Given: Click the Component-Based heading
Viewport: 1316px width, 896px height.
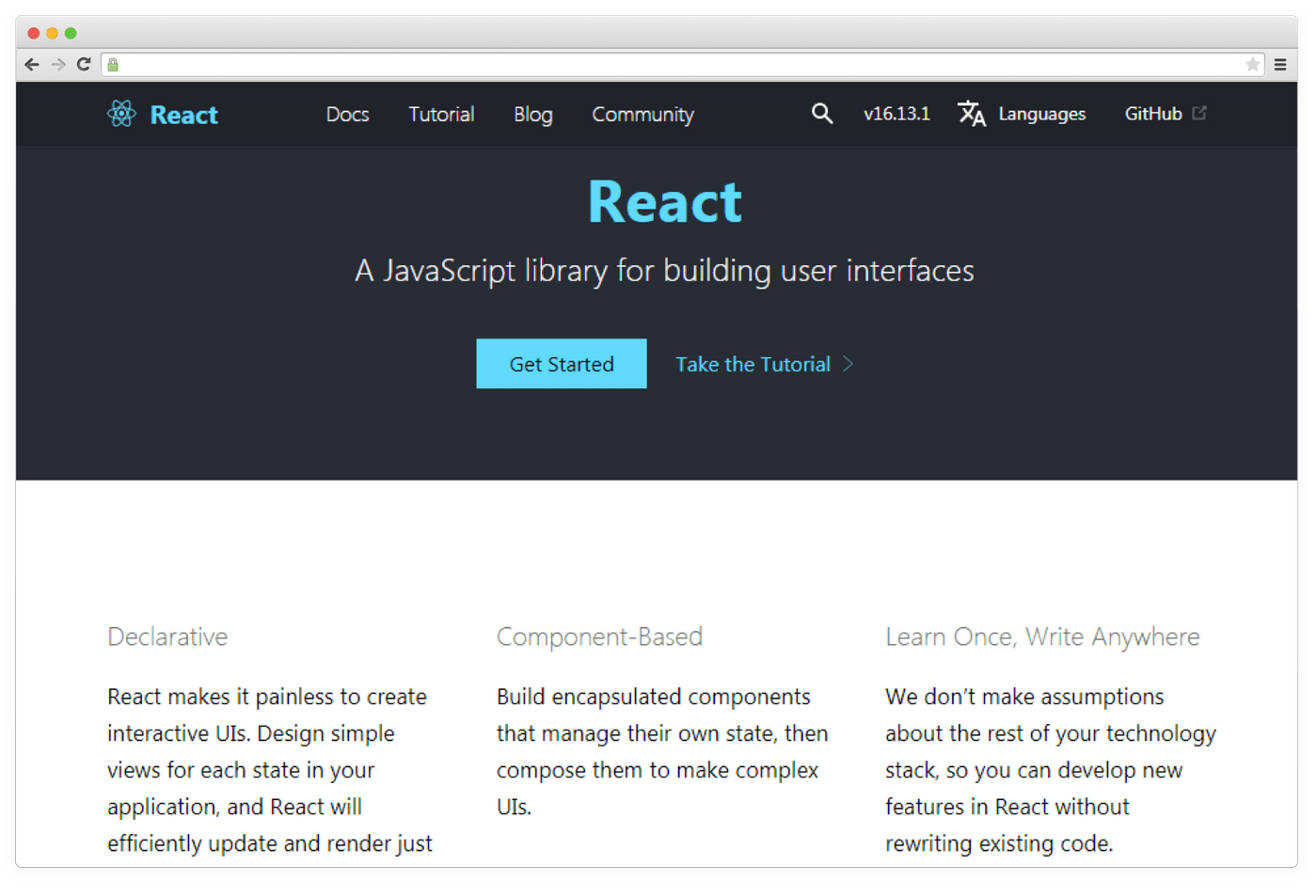Looking at the screenshot, I should coord(600,637).
